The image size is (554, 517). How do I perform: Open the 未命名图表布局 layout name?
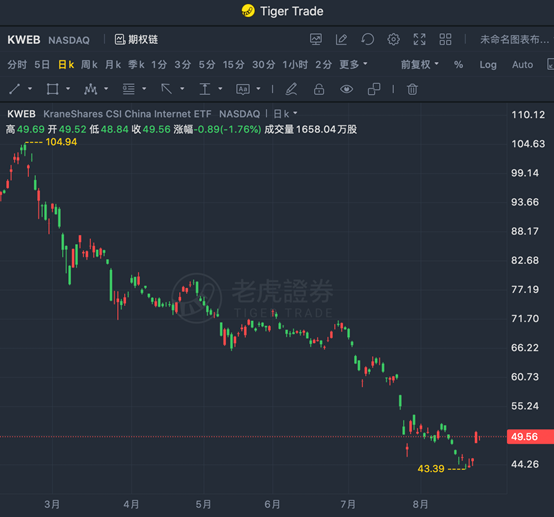[514, 40]
